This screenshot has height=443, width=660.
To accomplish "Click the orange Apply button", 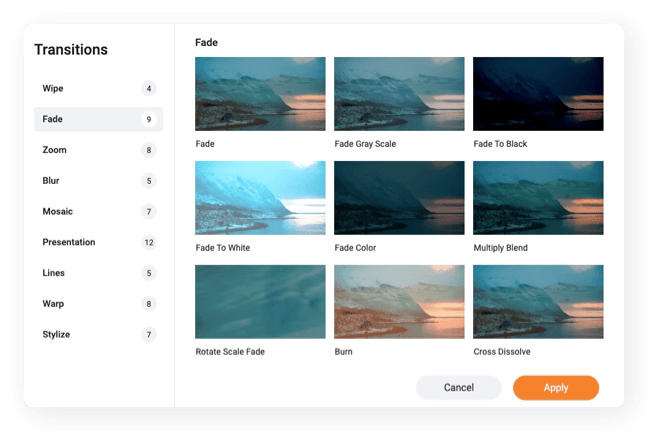I will (556, 387).
